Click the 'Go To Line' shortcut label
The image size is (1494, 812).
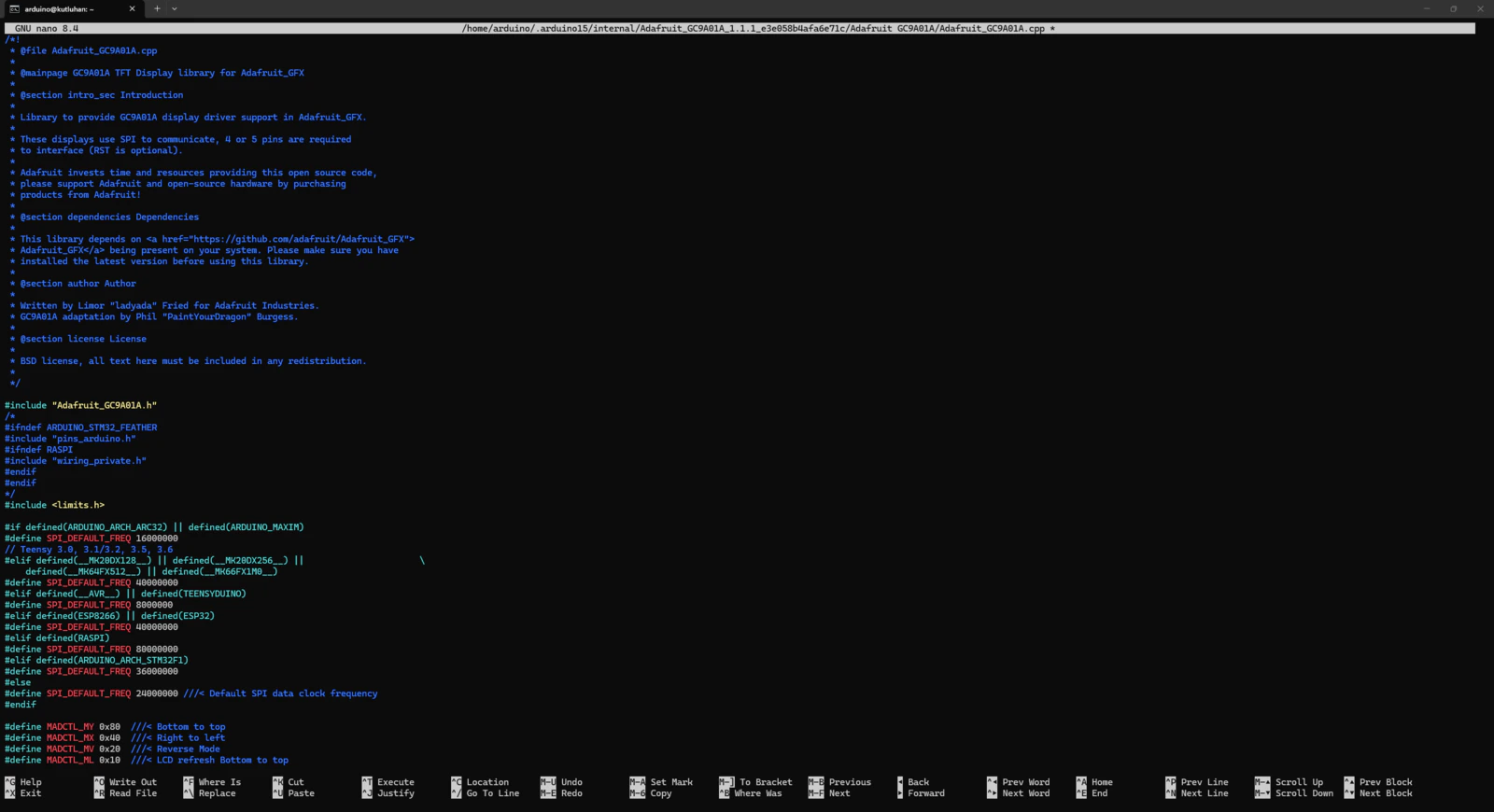pos(493,793)
